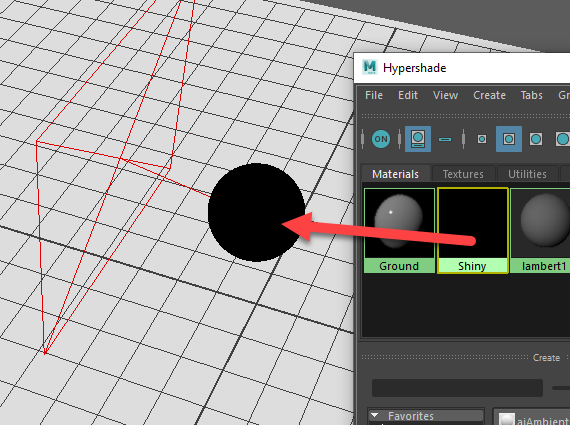Open the Hypershade Tabs menu

click(531, 95)
